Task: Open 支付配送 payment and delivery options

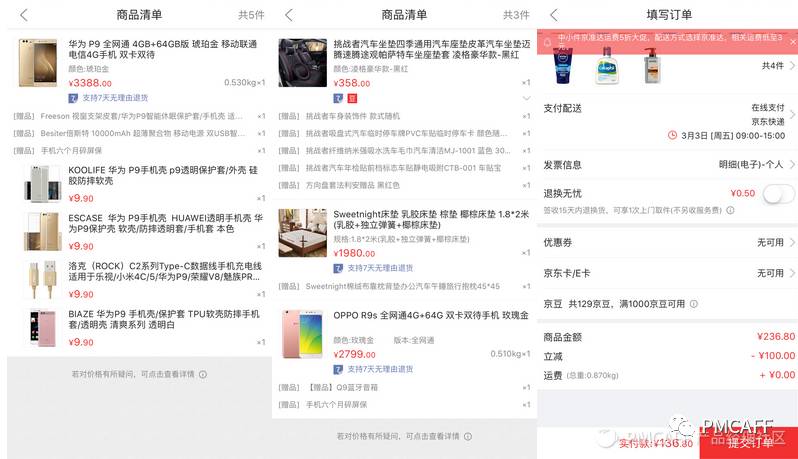Action: coord(668,121)
